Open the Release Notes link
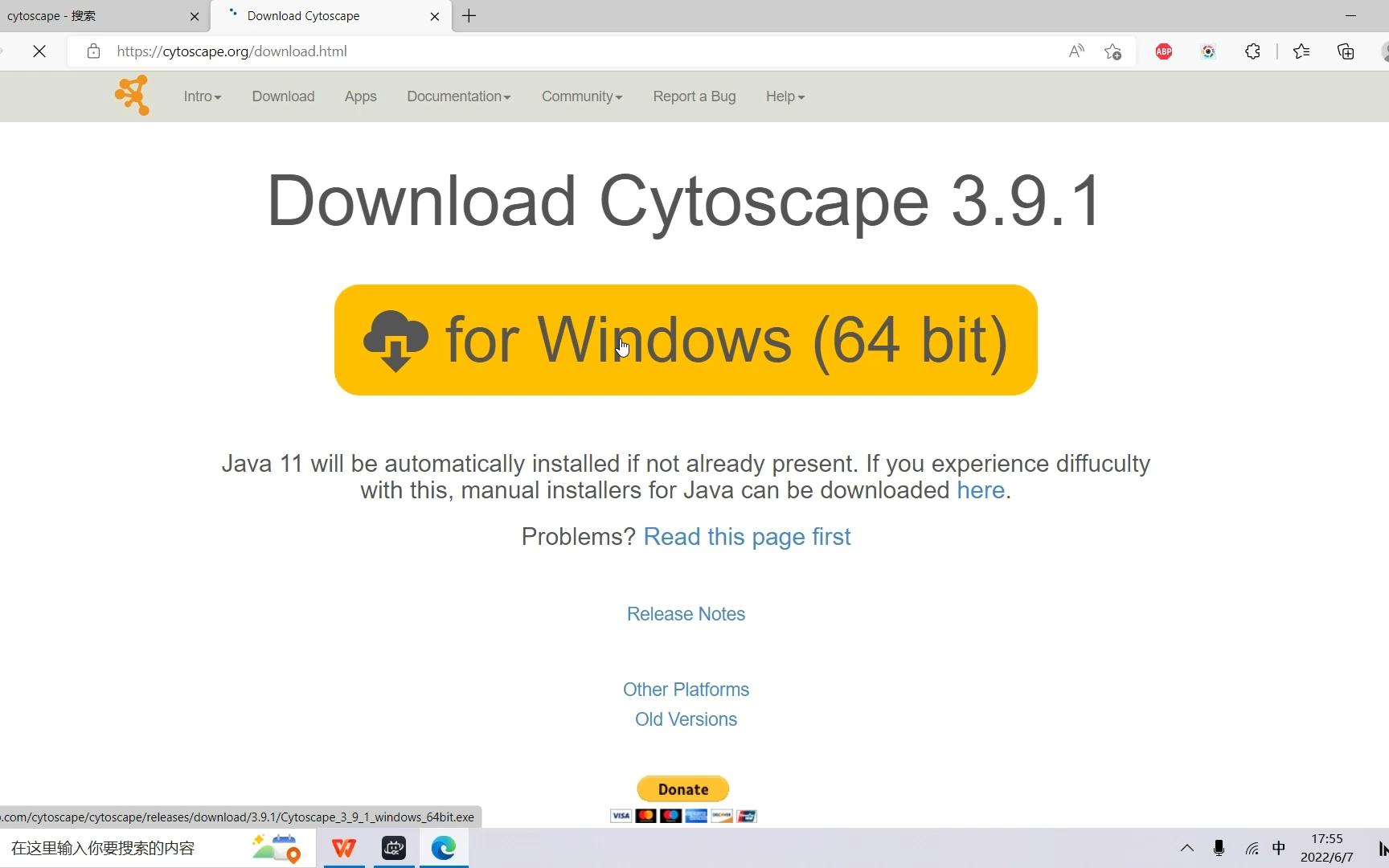Image resolution: width=1389 pixels, height=868 pixels. [686, 614]
